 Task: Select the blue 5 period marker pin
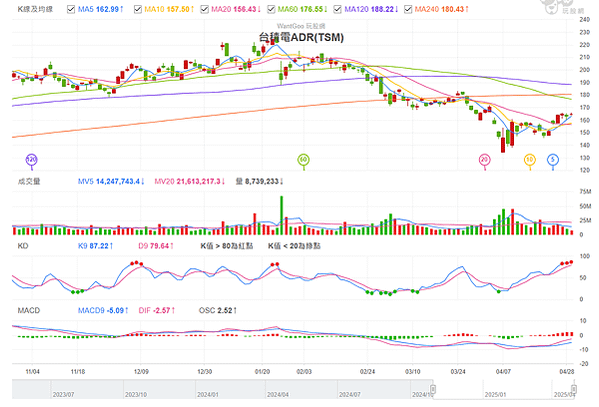[553, 160]
